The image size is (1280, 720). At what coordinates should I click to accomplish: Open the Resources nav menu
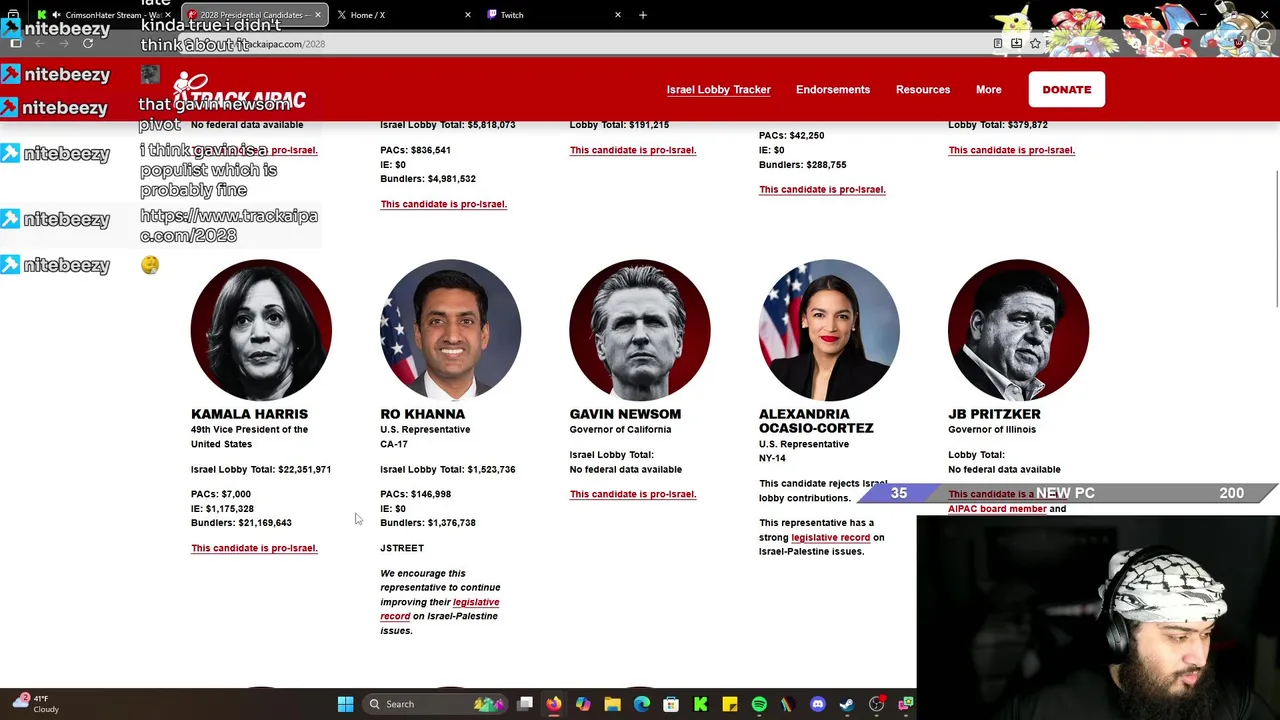click(x=923, y=90)
